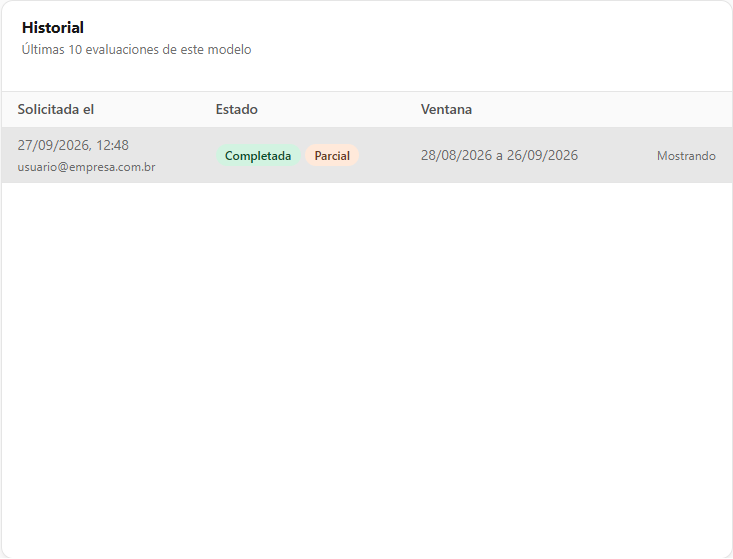Screen dimensions: 733x559
Task: Click the Historial panel title
Action: click(x=53, y=28)
